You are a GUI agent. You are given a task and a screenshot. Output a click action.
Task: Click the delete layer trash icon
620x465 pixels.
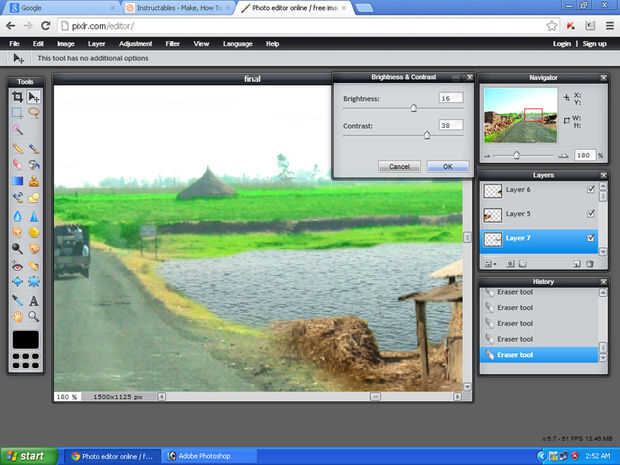(590, 264)
